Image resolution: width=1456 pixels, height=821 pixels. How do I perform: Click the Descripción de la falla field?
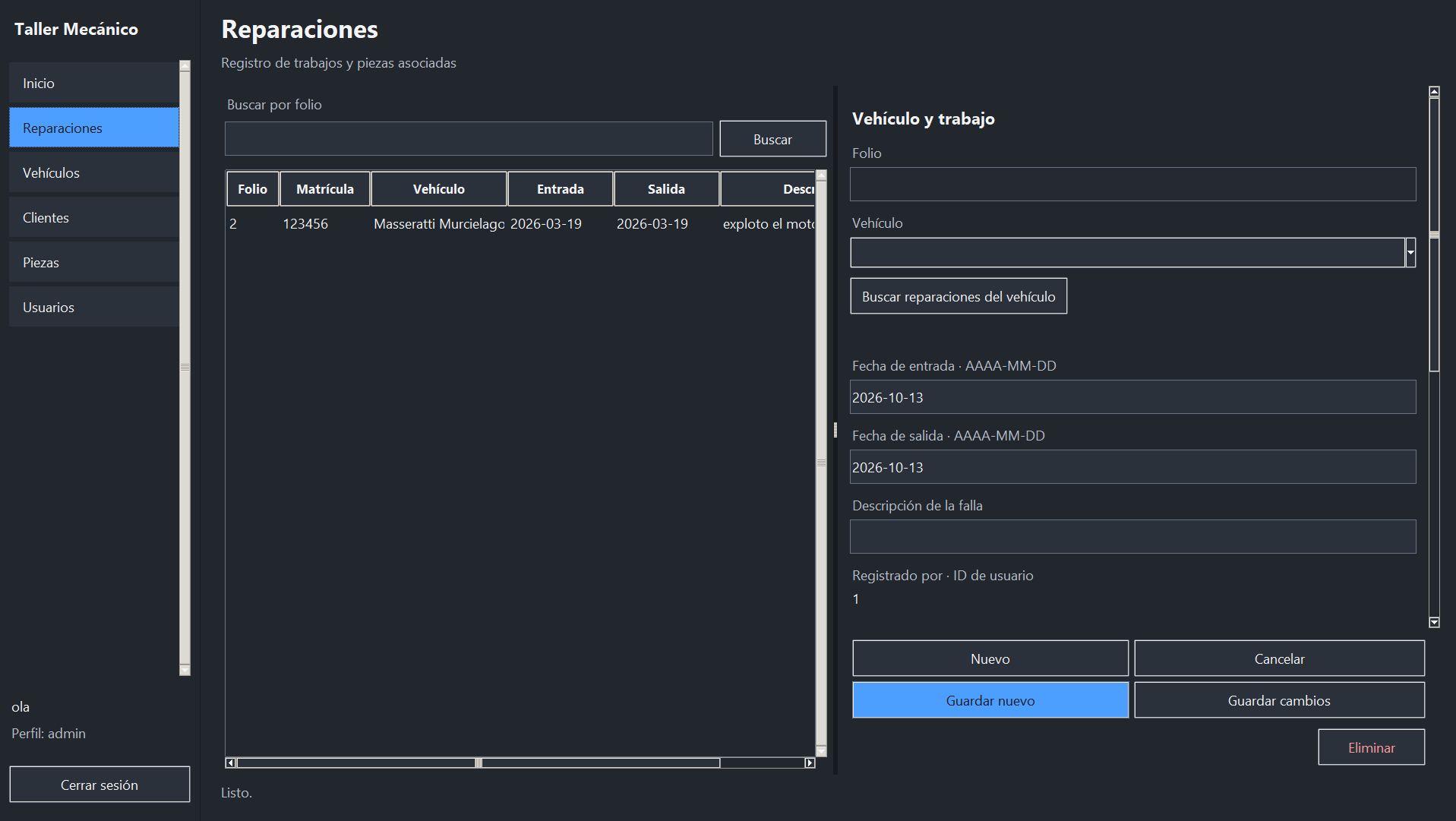coord(1132,537)
